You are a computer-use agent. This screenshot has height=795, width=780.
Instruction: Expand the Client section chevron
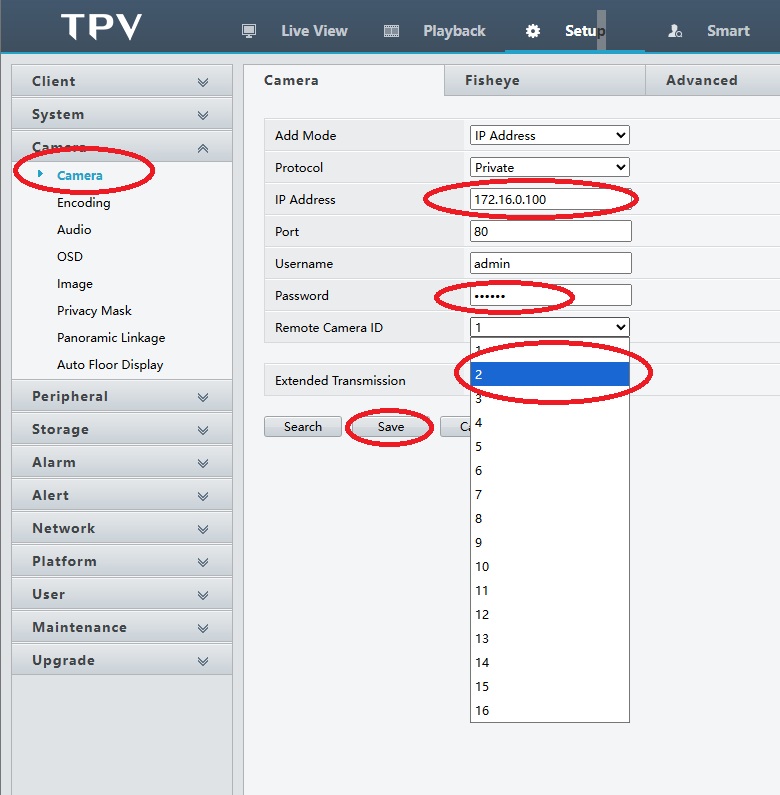point(203,82)
